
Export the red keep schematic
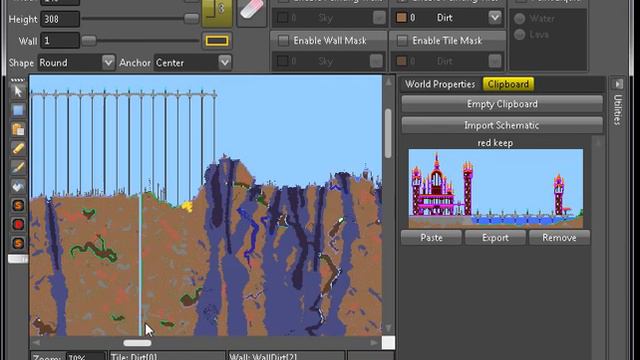point(495,238)
